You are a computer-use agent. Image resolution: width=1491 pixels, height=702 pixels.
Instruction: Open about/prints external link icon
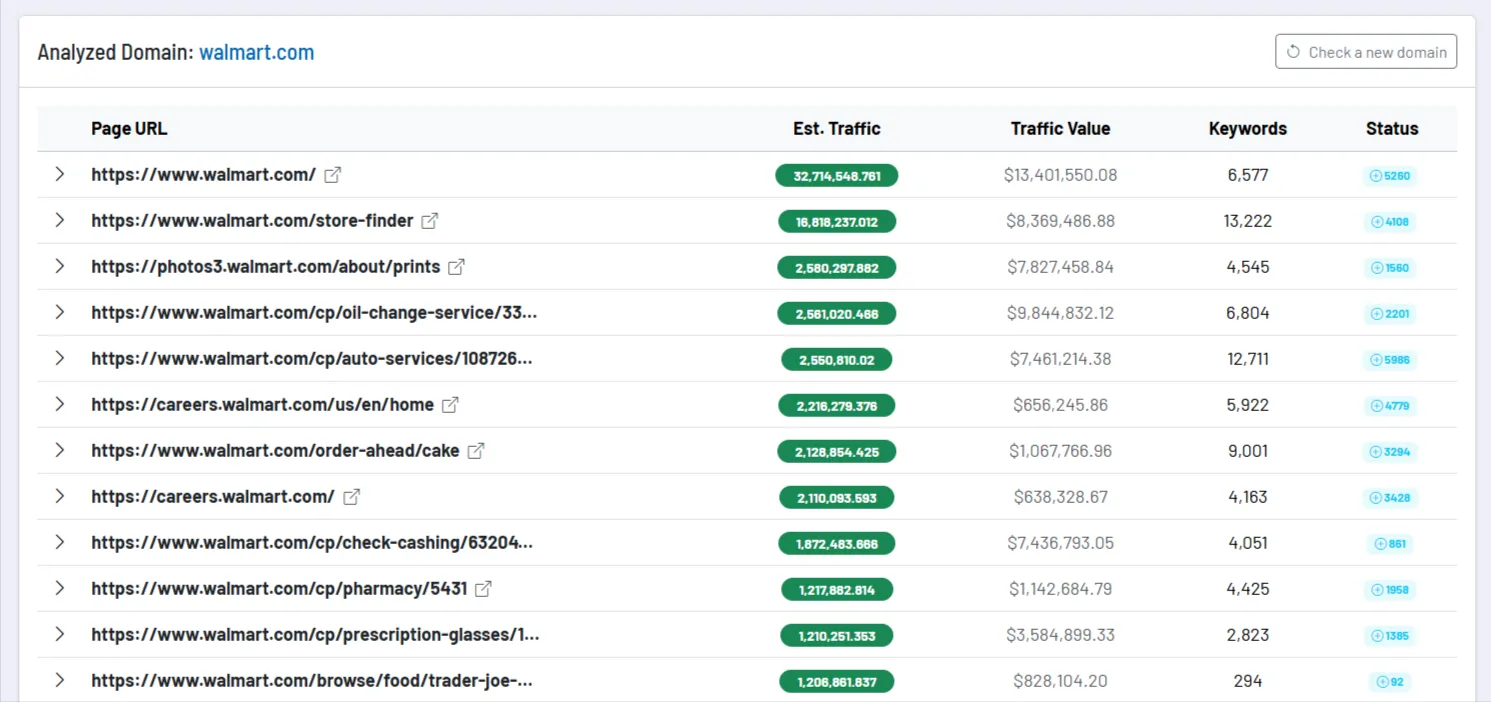point(456,267)
